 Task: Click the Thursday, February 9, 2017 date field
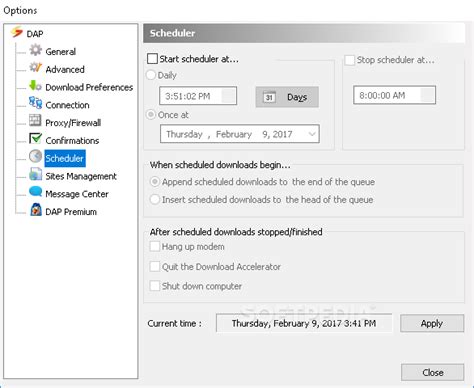240,134
